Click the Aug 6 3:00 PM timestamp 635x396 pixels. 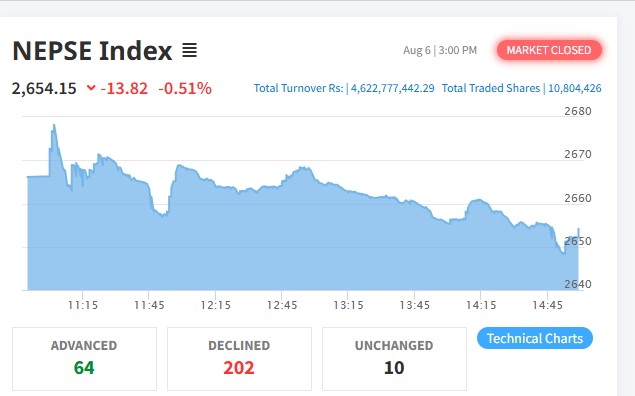point(440,50)
